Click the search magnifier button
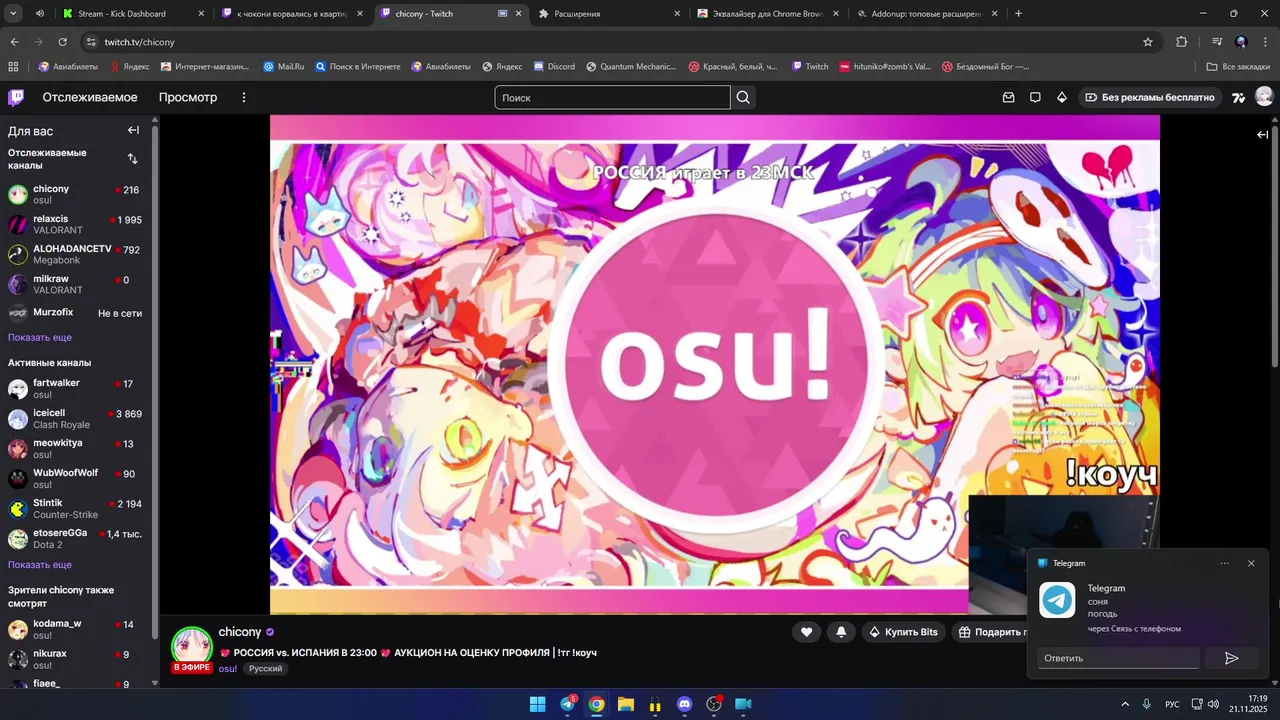The width and height of the screenshot is (1280, 720). click(743, 97)
